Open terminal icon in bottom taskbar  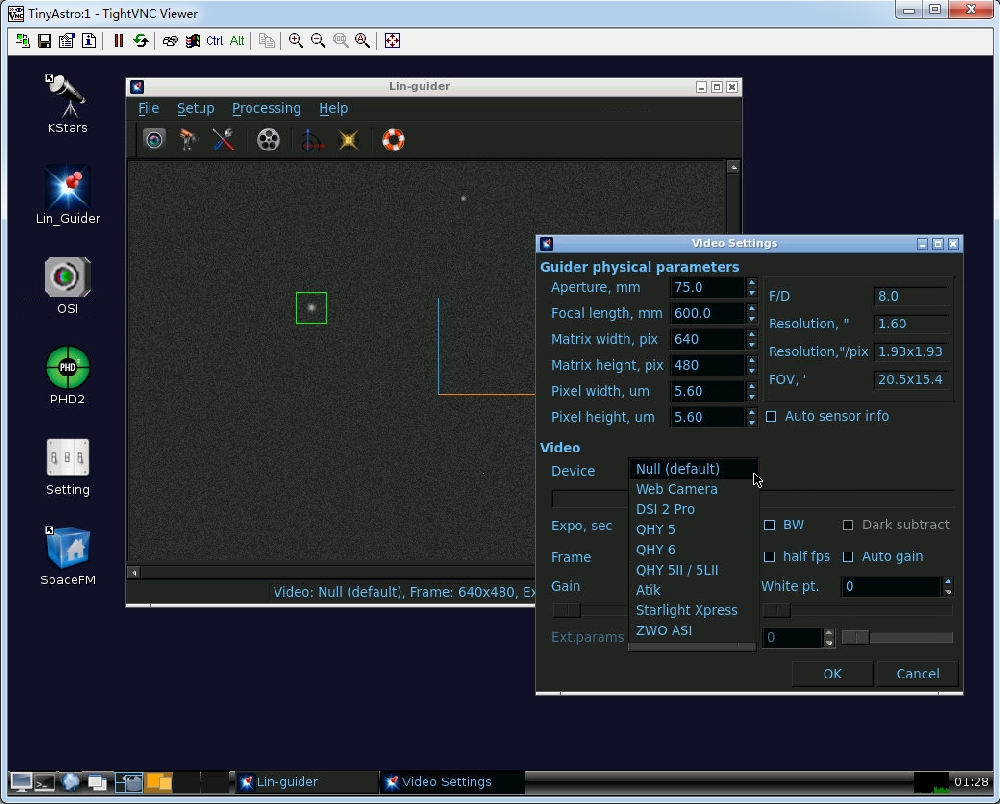[45, 782]
